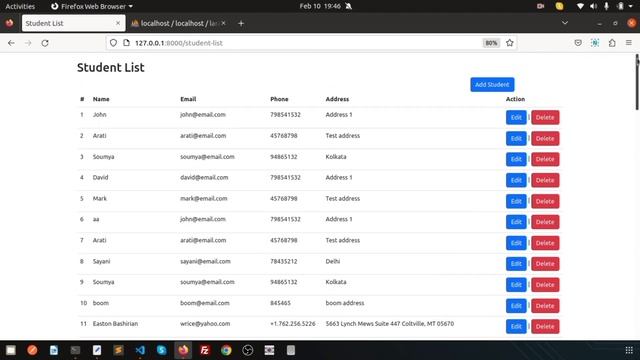Edit the John row number 1
640x360 pixels.
tap(516, 118)
